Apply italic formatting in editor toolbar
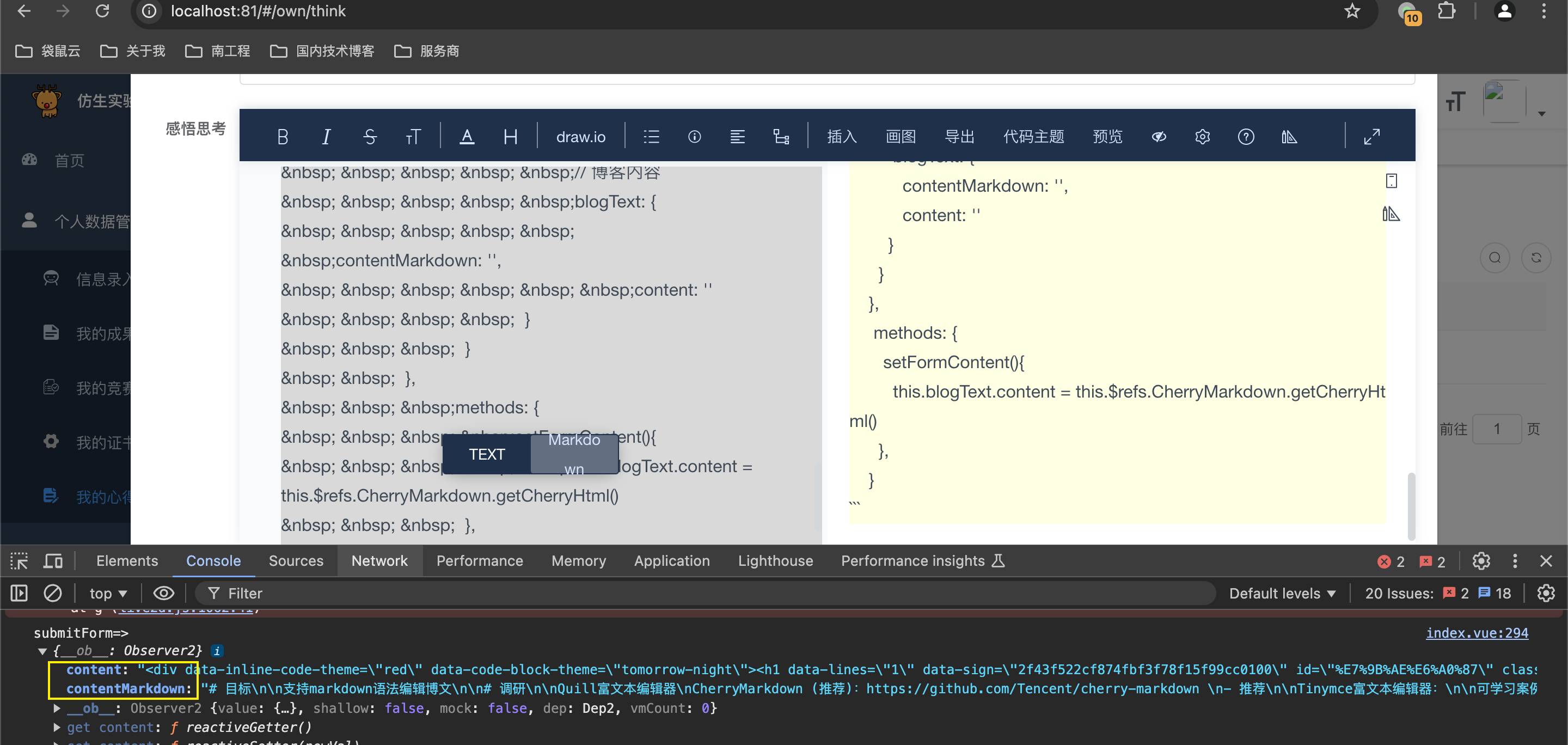This screenshot has width=1568, height=745. (326, 136)
